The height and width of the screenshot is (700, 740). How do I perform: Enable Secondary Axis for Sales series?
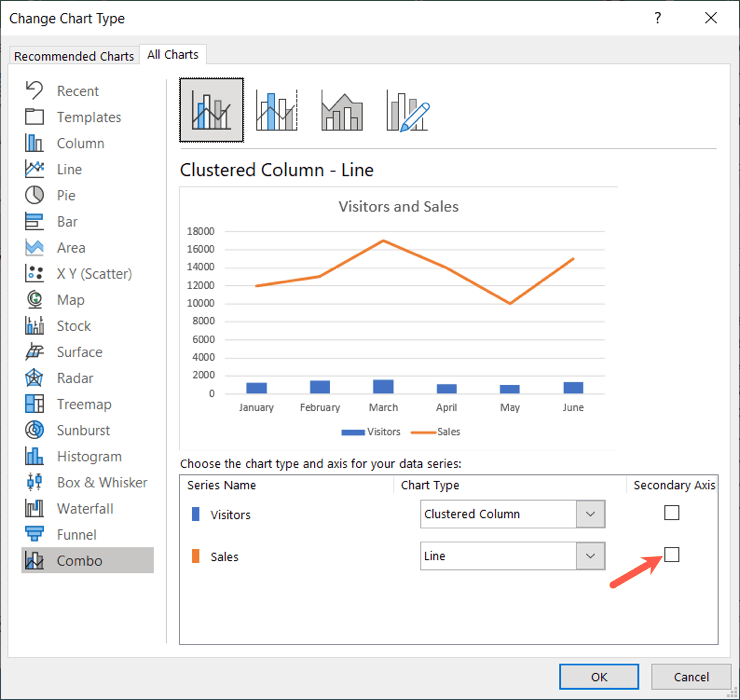click(671, 554)
